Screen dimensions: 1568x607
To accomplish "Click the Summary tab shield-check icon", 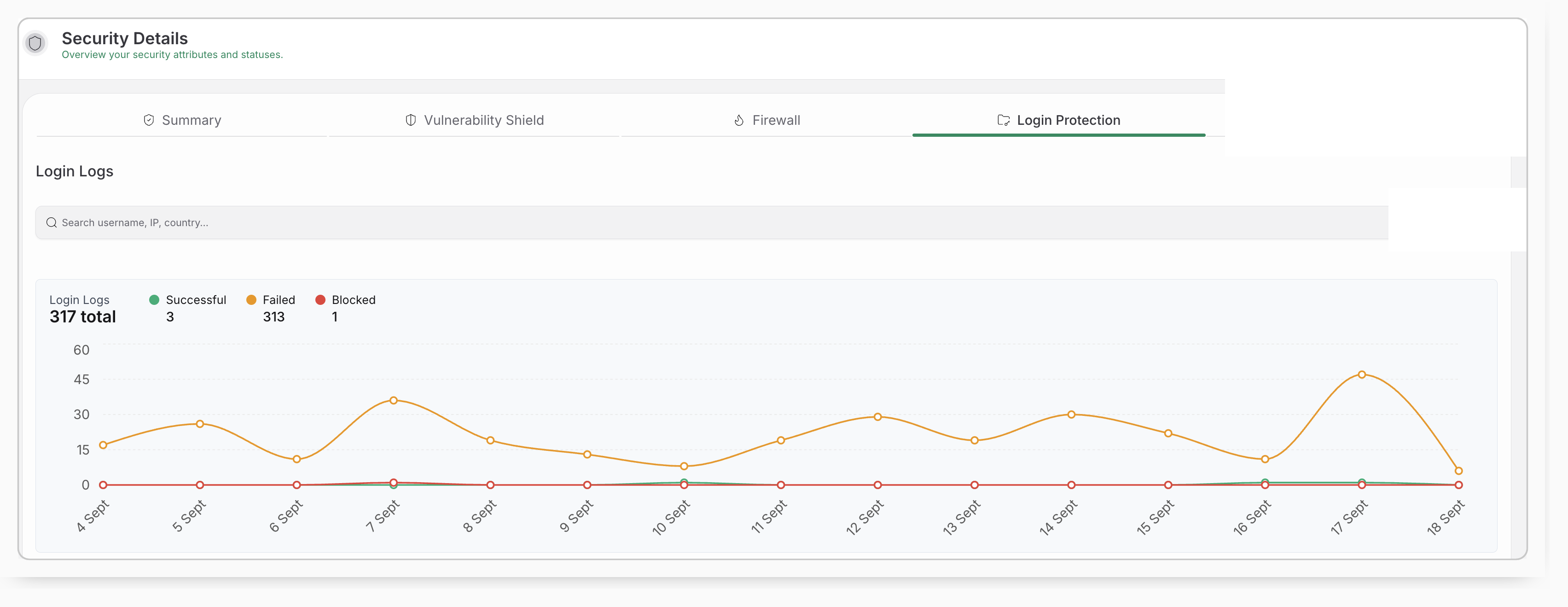I will 149,120.
